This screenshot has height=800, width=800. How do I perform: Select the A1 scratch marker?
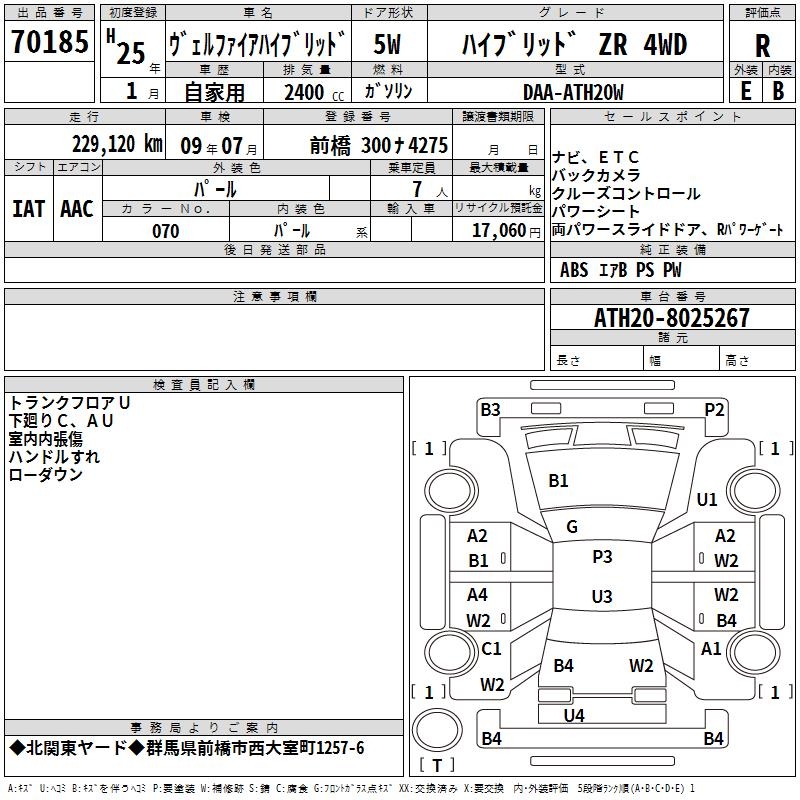point(711,648)
